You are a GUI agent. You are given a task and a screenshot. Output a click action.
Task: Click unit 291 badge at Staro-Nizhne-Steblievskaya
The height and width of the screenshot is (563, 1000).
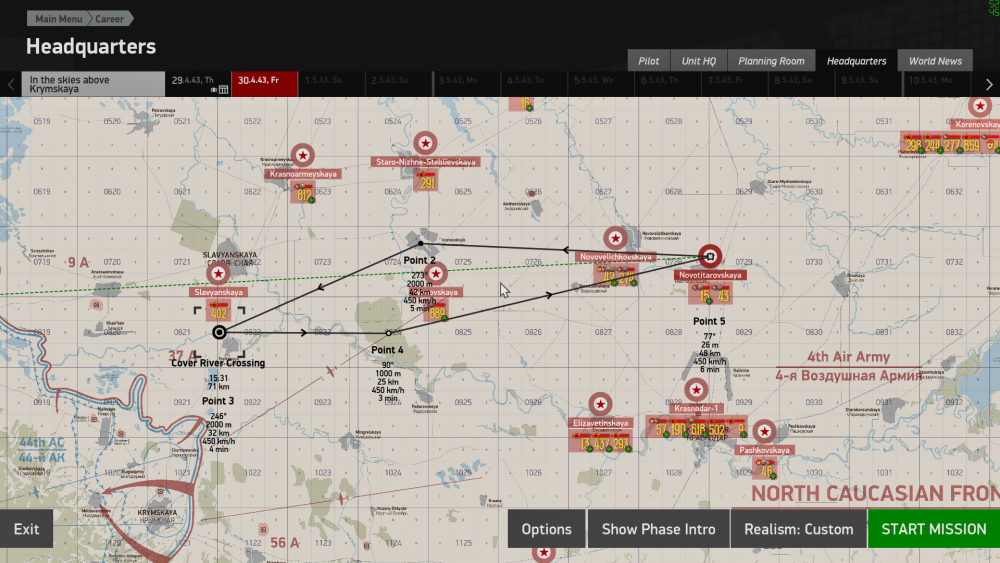[425, 181]
